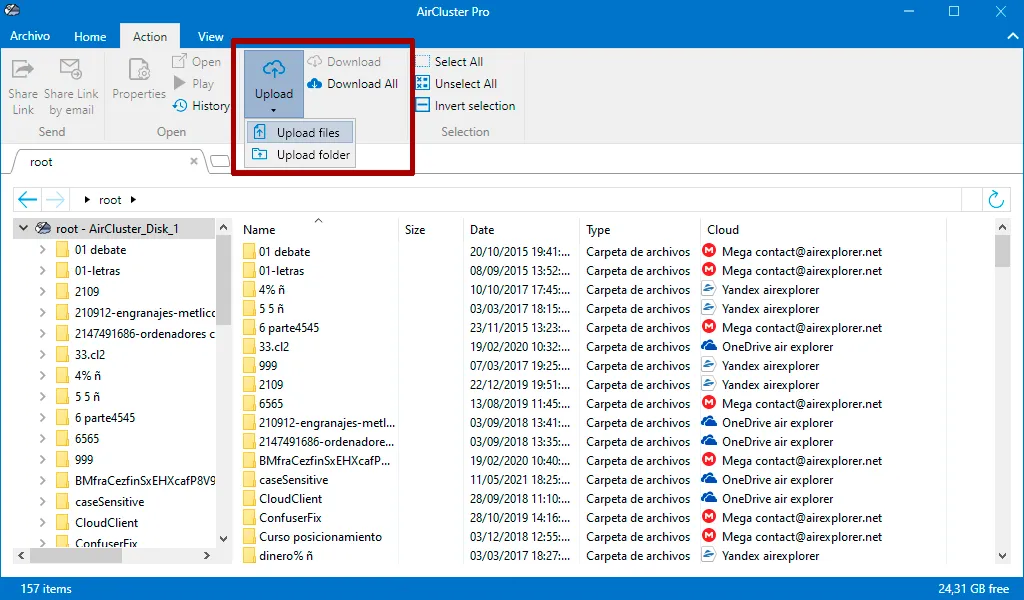The height and width of the screenshot is (600, 1024).
Task: Select ConfuserFix folder in file list
Action: pos(290,518)
